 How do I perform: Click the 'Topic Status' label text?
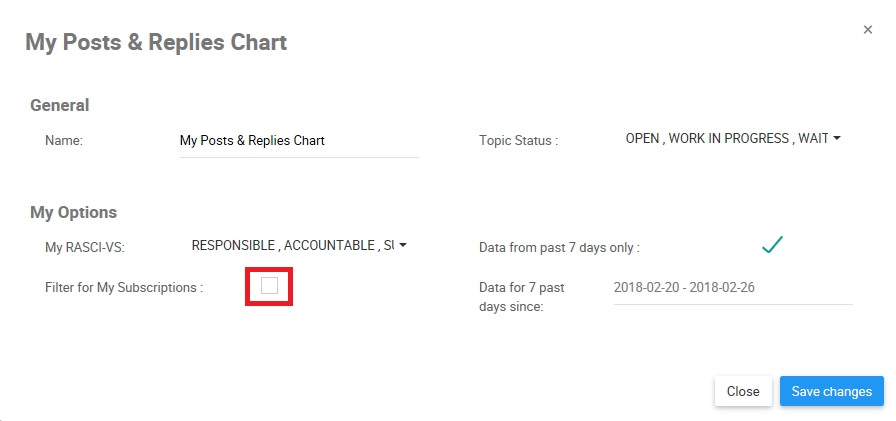tap(518, 141)
